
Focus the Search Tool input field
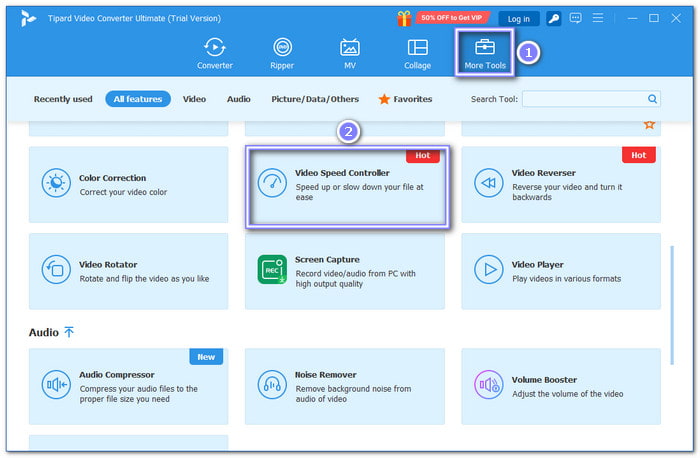[585, 99]
